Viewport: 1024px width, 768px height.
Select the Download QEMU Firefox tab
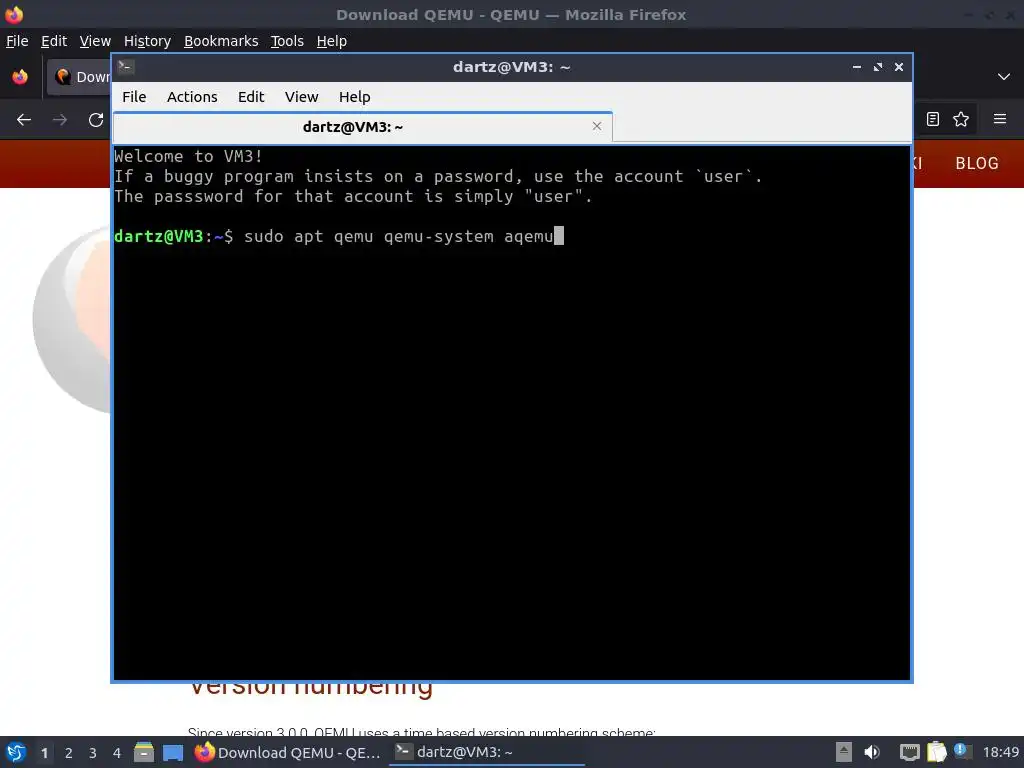80,77
